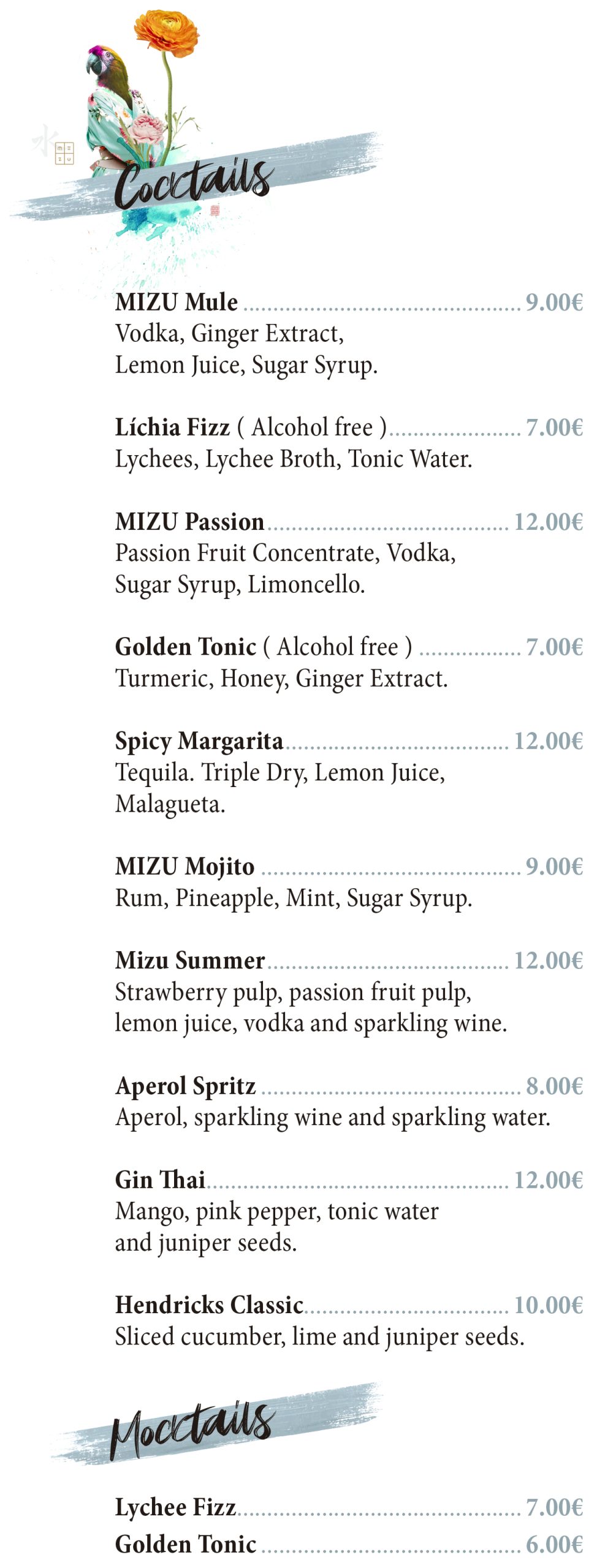The width and height of the screenshot is (597, 1568).
Task: Click the MIZU Passion cocktail title
Action: 190,521
